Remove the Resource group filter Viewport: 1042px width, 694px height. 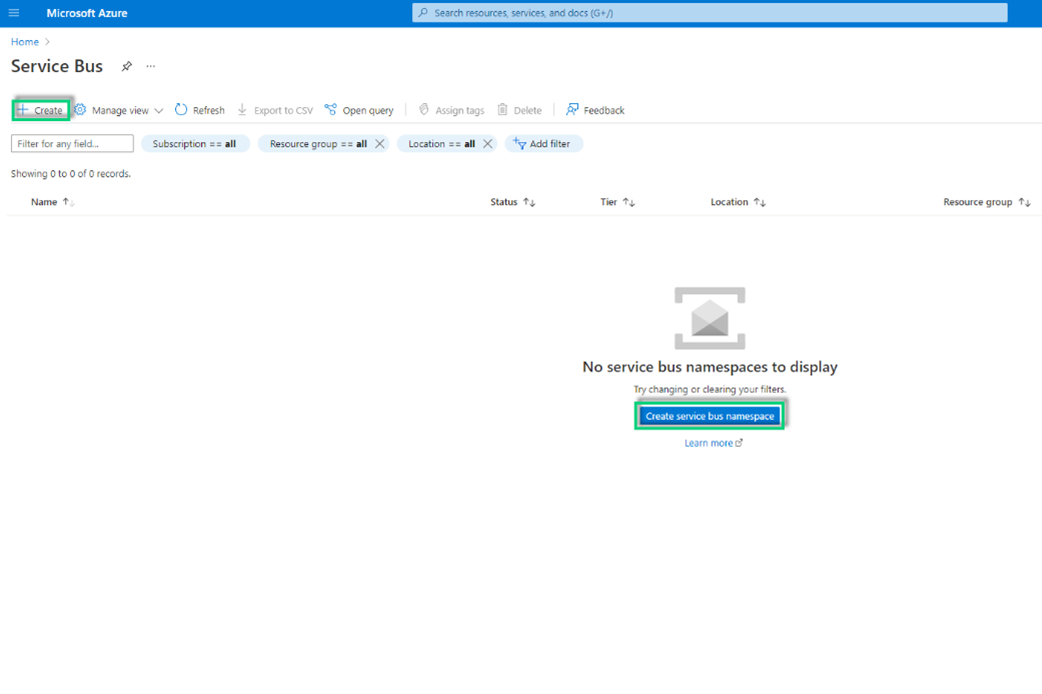pos(379,144)
